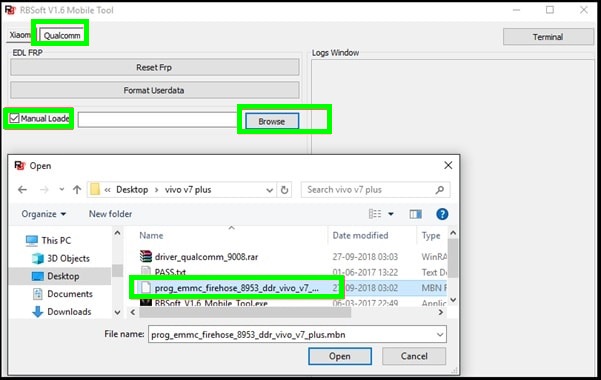Open recent locations dropdown arrow
Viewport: 601px width, 380px height.
(61, 190)
